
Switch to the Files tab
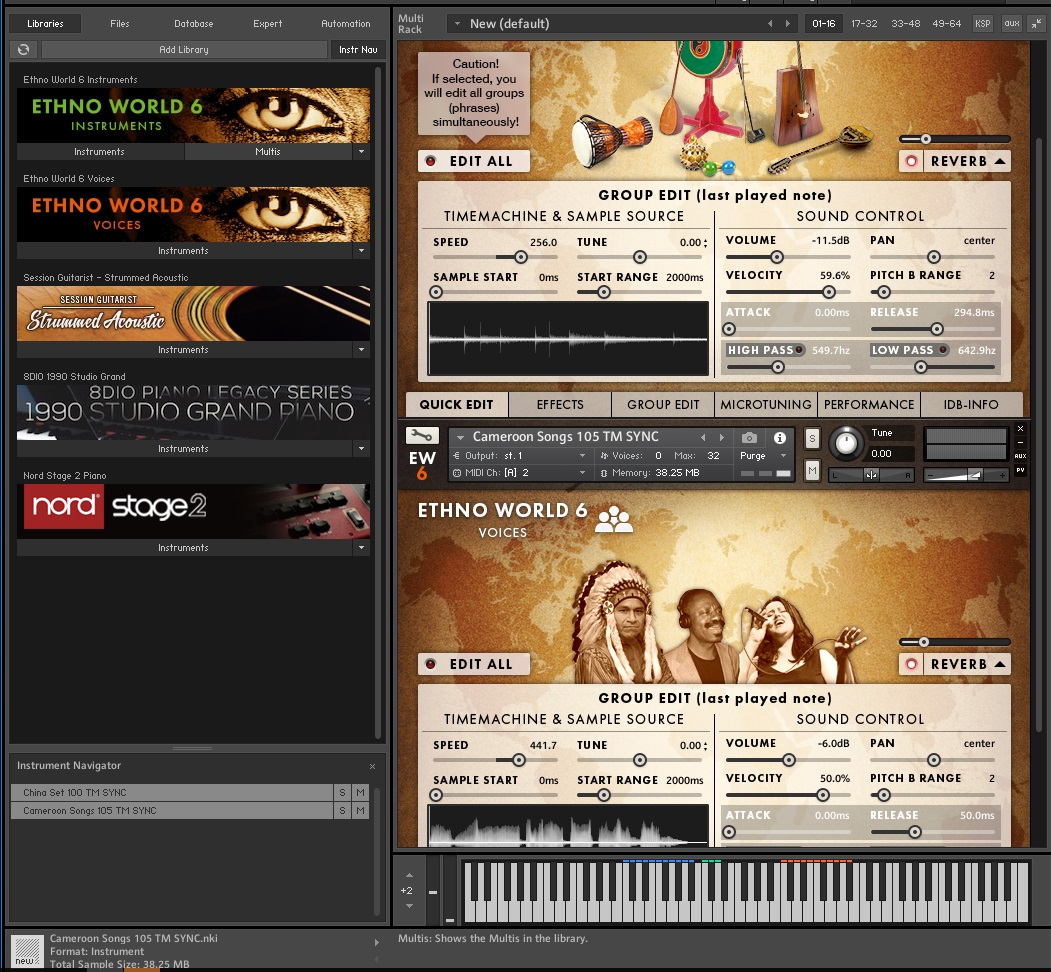[120, 23]
